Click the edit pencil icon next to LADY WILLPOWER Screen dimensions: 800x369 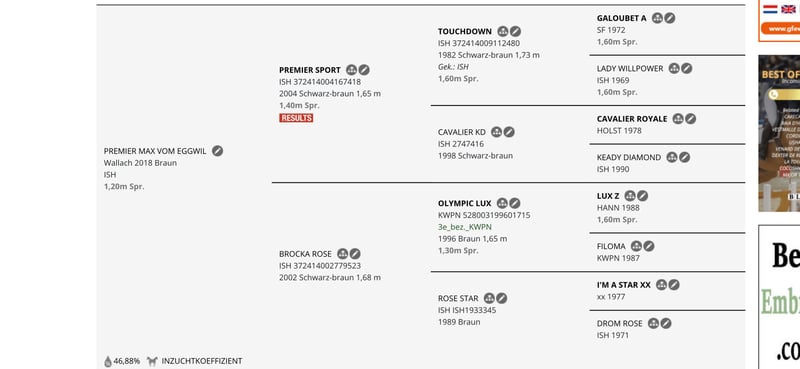tap(687, 68)
